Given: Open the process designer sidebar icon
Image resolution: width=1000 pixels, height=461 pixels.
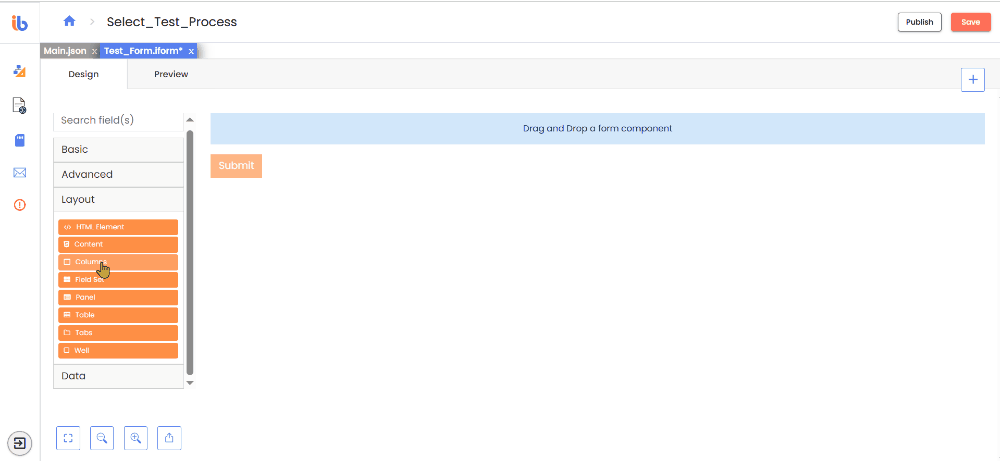Looking at the screenshot, I should tap(20, 71).
